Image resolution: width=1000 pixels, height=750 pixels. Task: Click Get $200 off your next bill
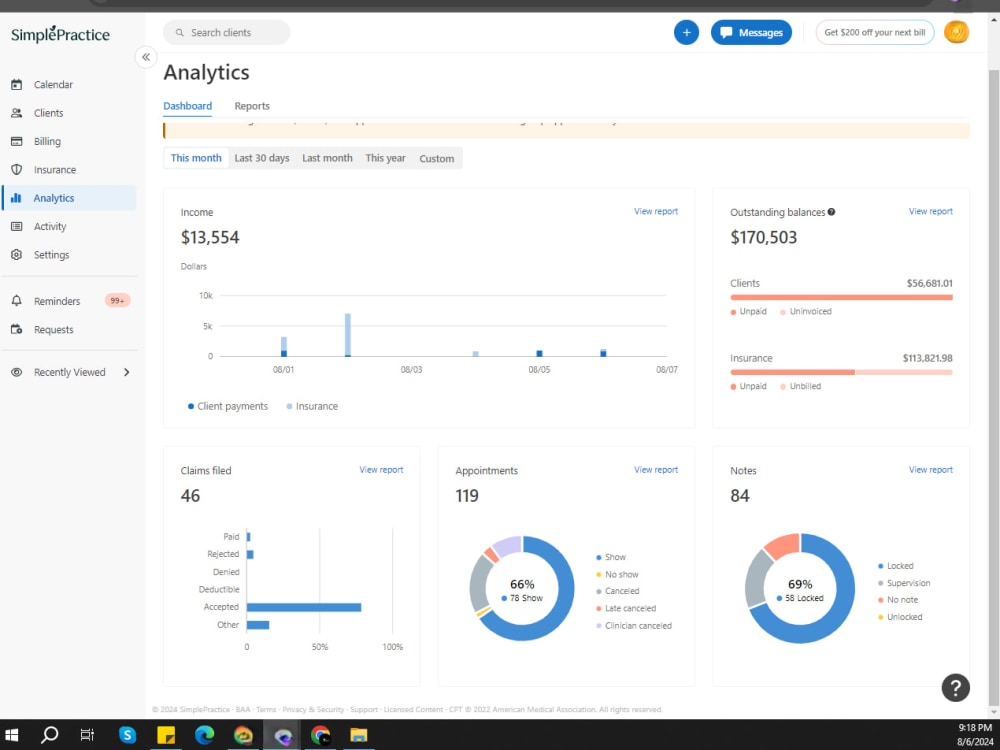coord(874,33)
